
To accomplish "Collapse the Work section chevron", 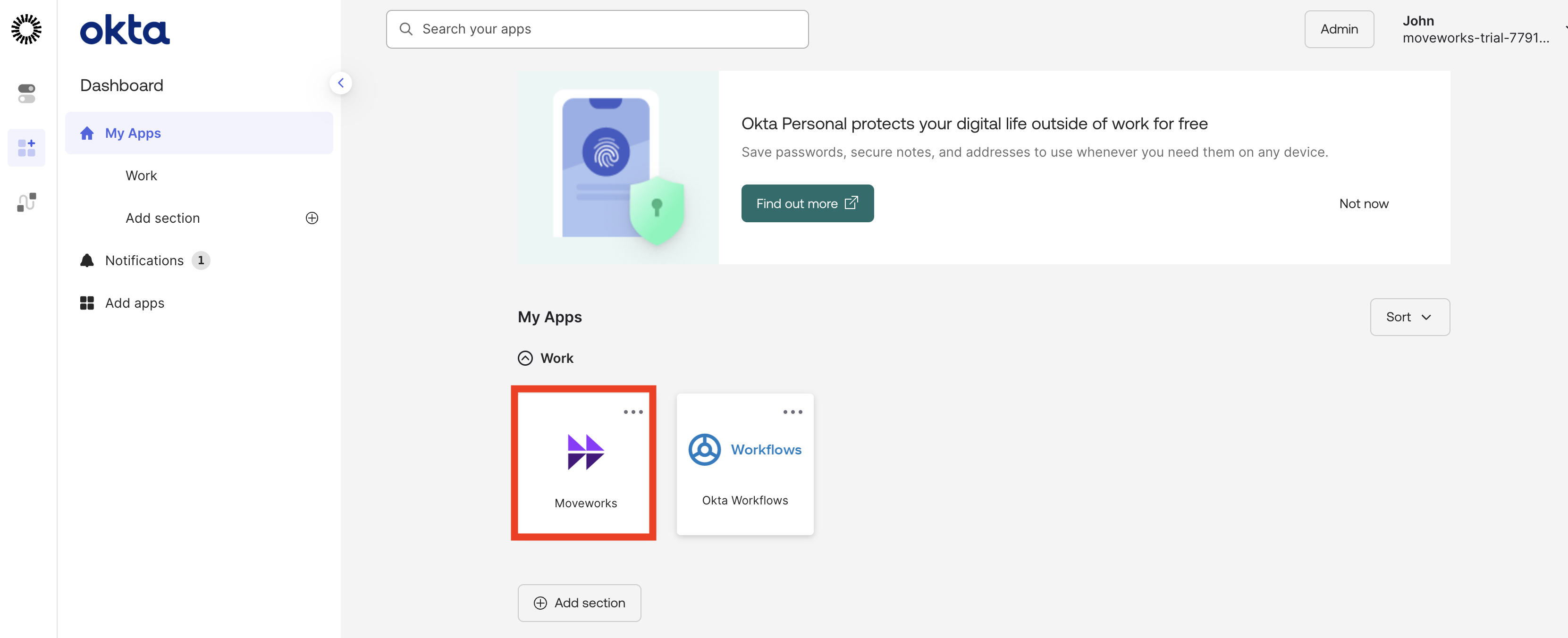I will tap(525, 358).
